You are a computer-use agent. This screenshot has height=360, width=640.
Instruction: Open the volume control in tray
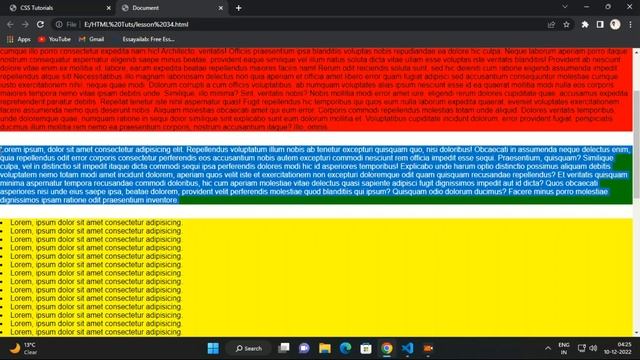tap(593, 348)
